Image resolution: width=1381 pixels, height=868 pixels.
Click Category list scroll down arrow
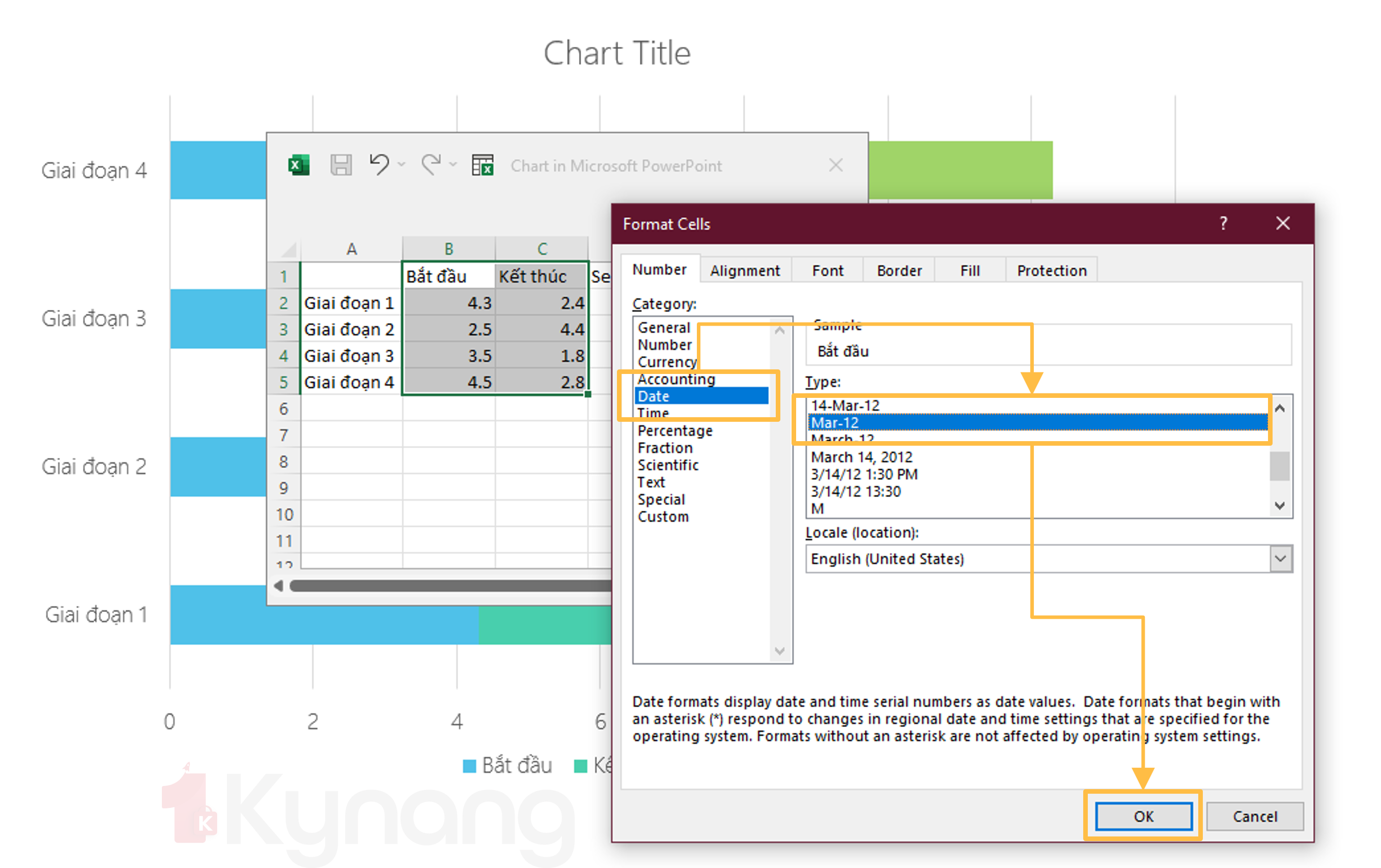click(x=779, y=651)
